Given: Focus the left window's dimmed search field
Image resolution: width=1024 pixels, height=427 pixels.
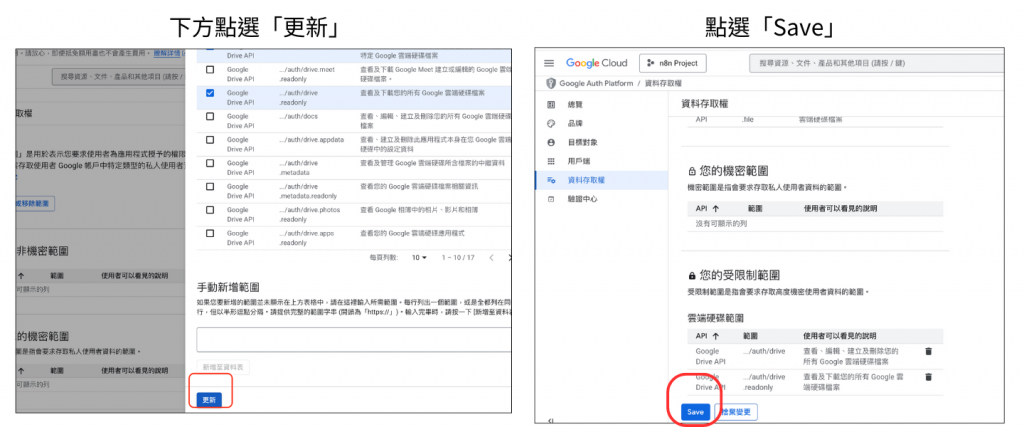Looking at the screenshot, I should click(x=118, y=76).
